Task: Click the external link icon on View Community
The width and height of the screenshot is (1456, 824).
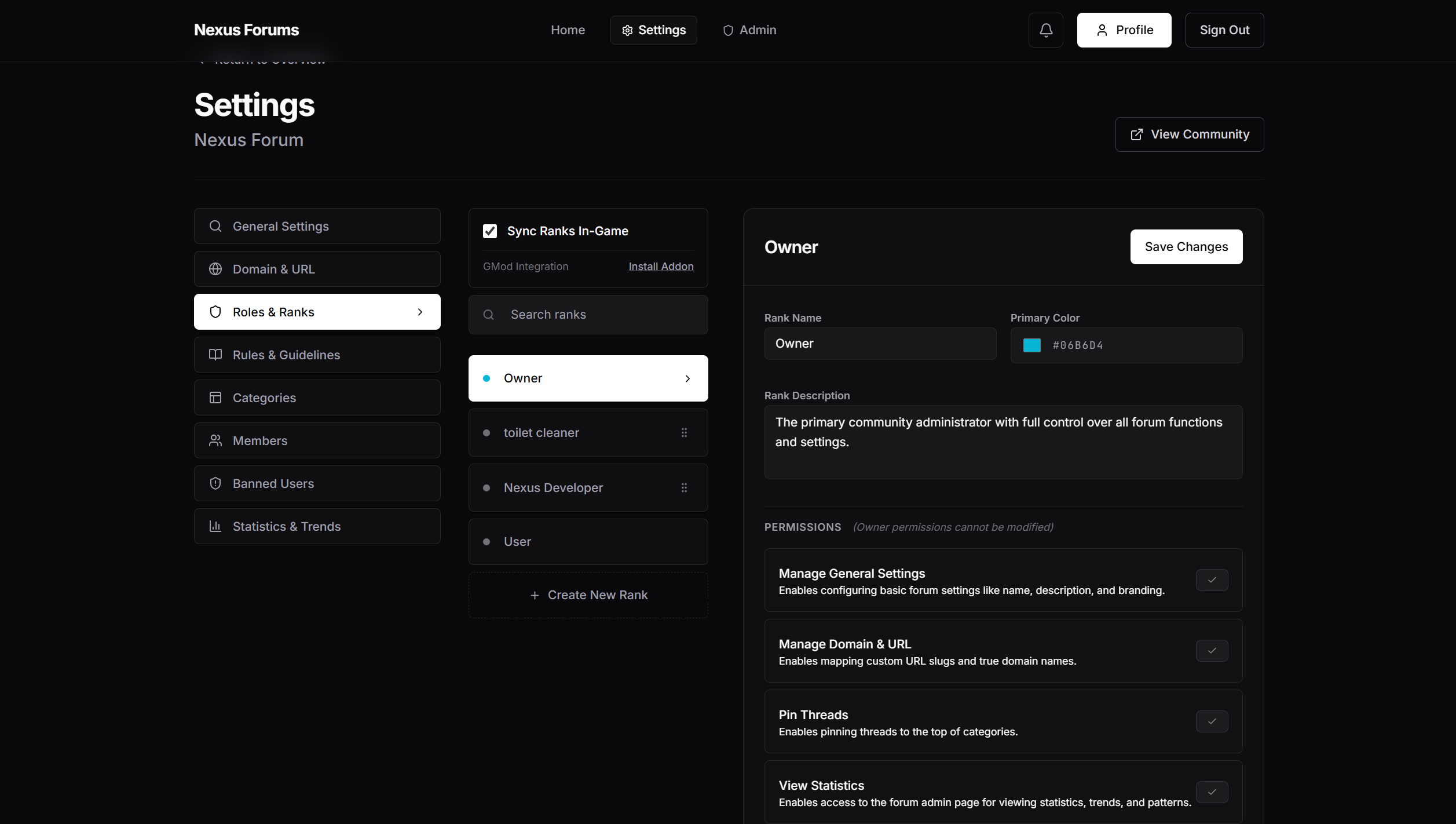Action: click(1136, 134)
